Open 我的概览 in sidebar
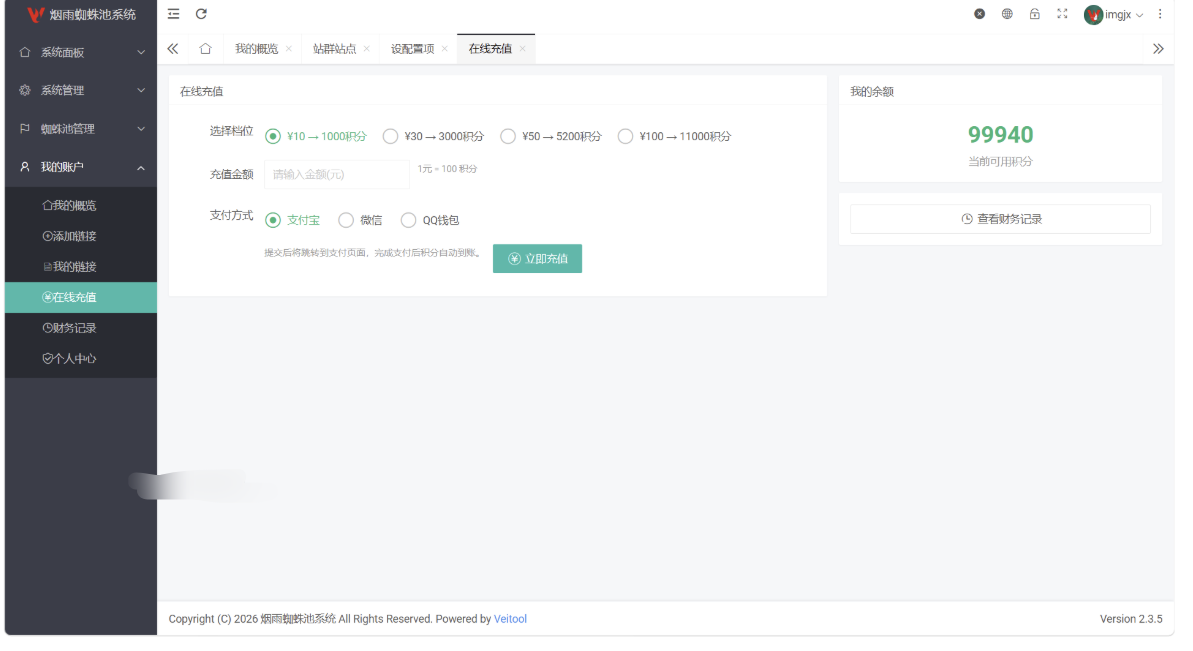This screenshot has height=651, width=1193. click(81, 205)
